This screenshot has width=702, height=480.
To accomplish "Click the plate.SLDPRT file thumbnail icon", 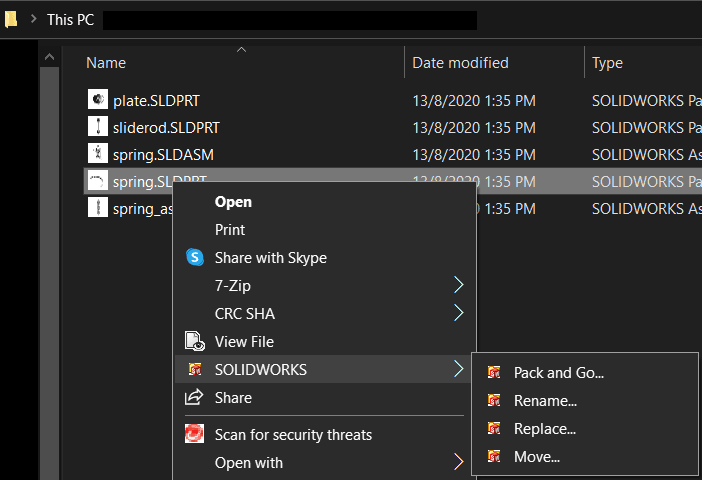I will [x=98, y=99].
